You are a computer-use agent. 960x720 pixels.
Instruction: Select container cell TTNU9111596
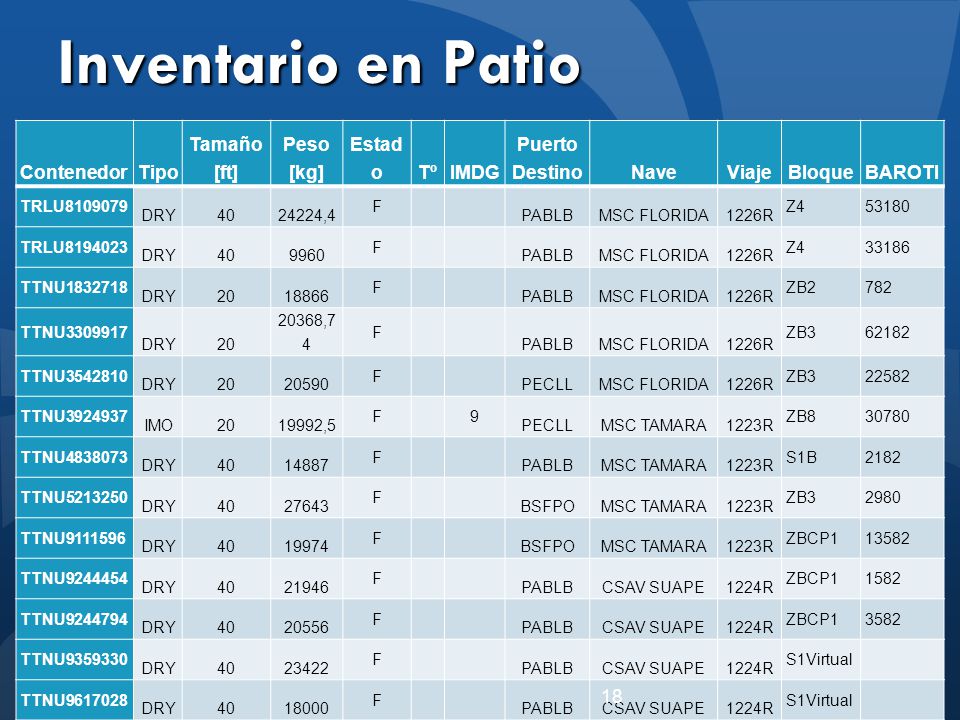[74, 538]
